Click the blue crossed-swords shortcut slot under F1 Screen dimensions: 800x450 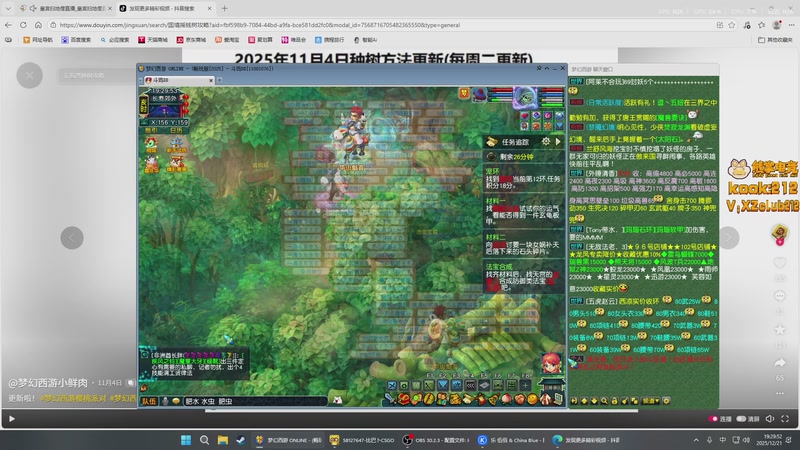[x=392, y=386]
